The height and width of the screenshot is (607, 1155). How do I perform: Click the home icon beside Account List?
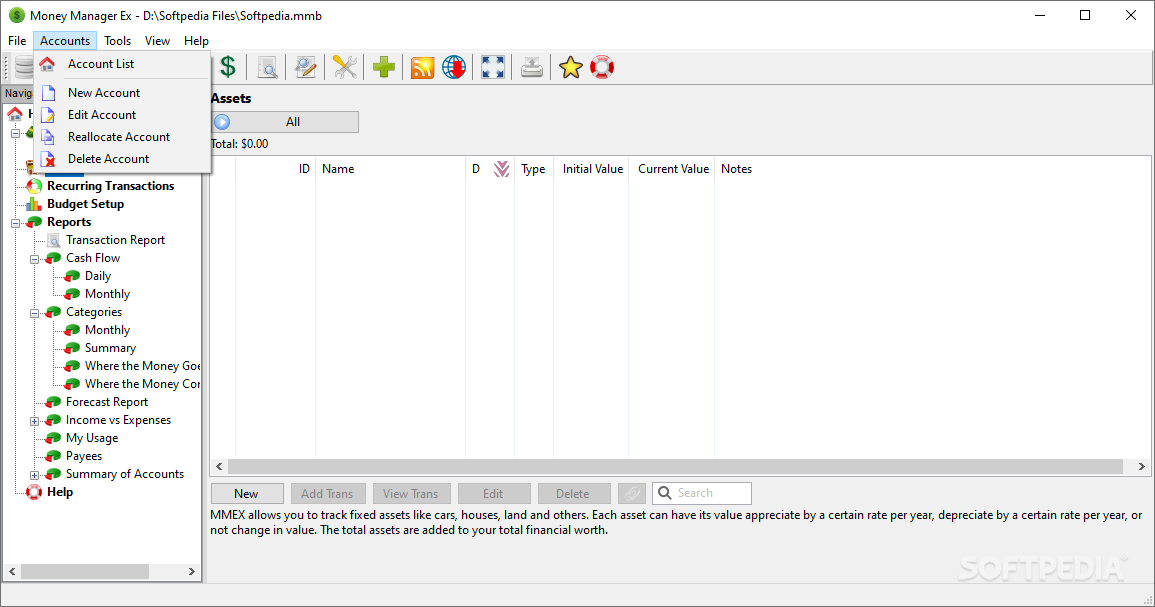47,64
